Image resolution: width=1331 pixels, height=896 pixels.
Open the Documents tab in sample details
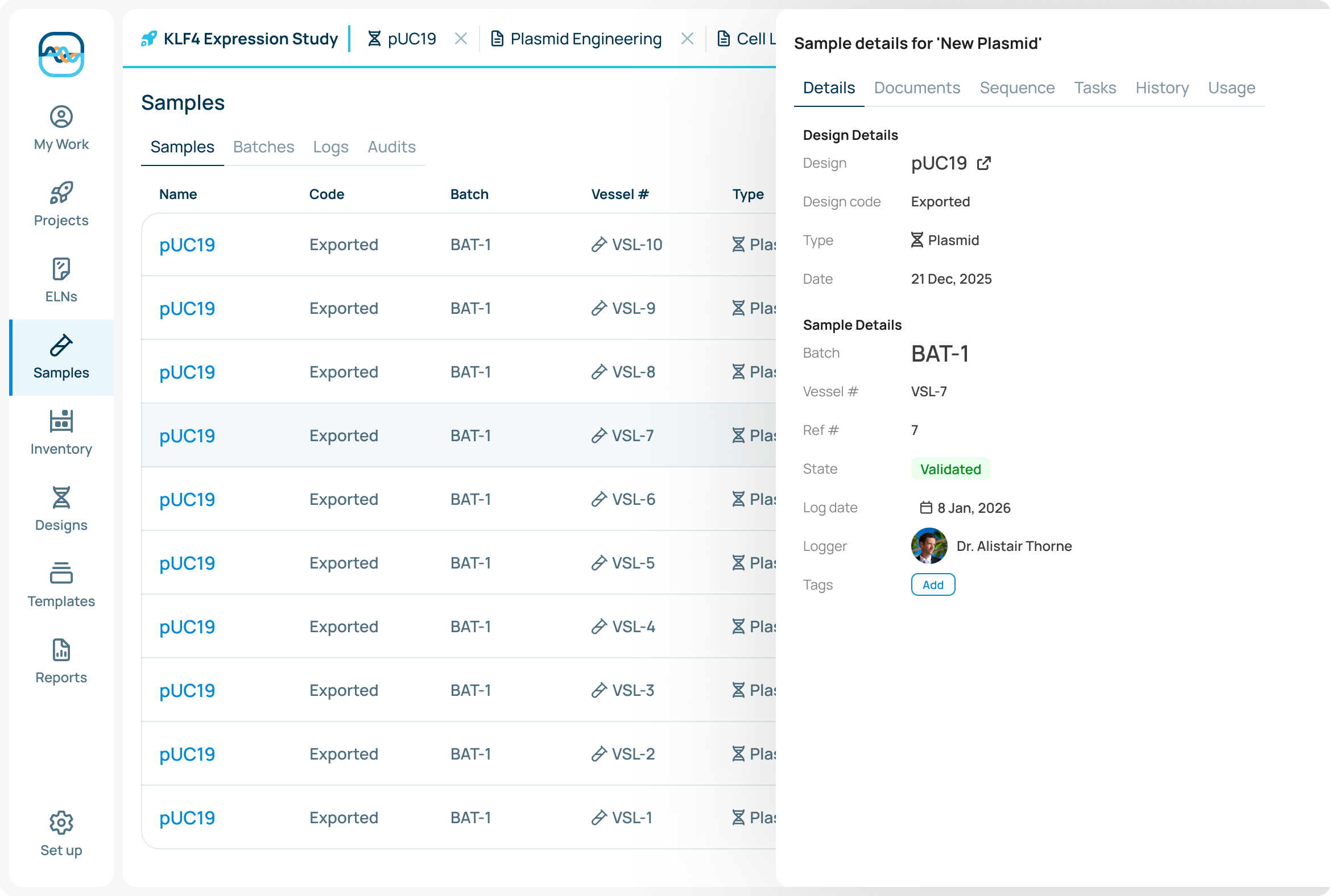coord(917,88)
